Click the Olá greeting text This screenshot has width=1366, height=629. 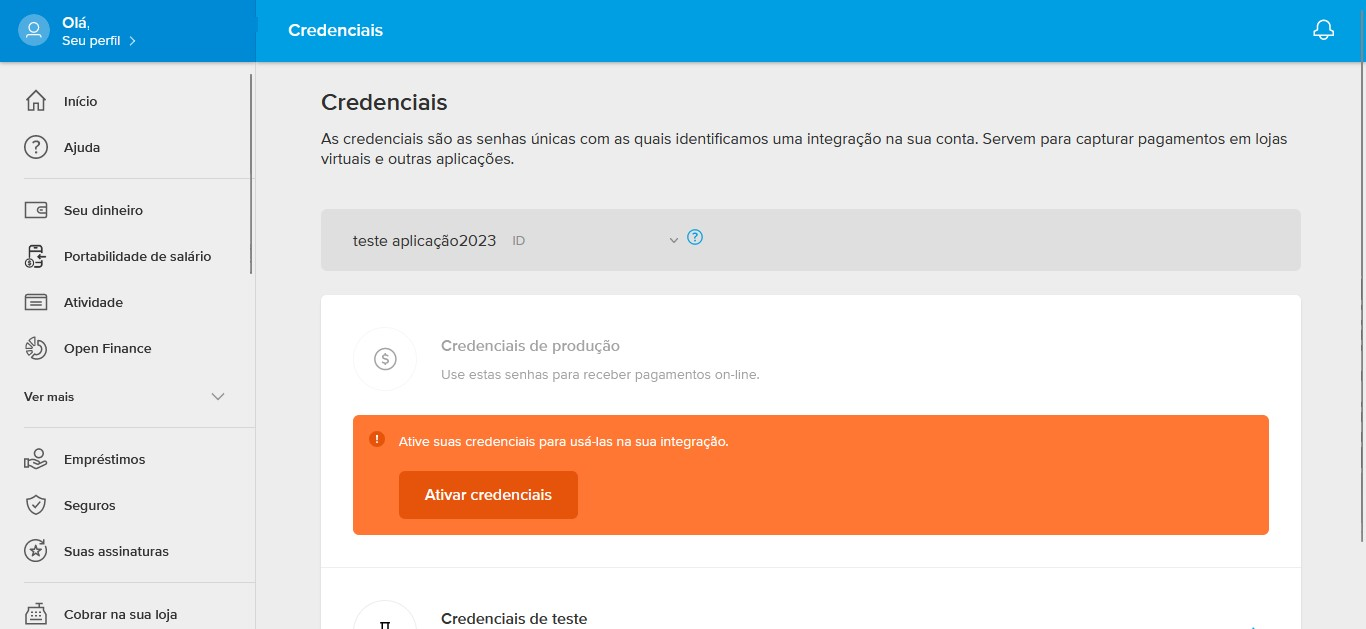coord(76,23)
